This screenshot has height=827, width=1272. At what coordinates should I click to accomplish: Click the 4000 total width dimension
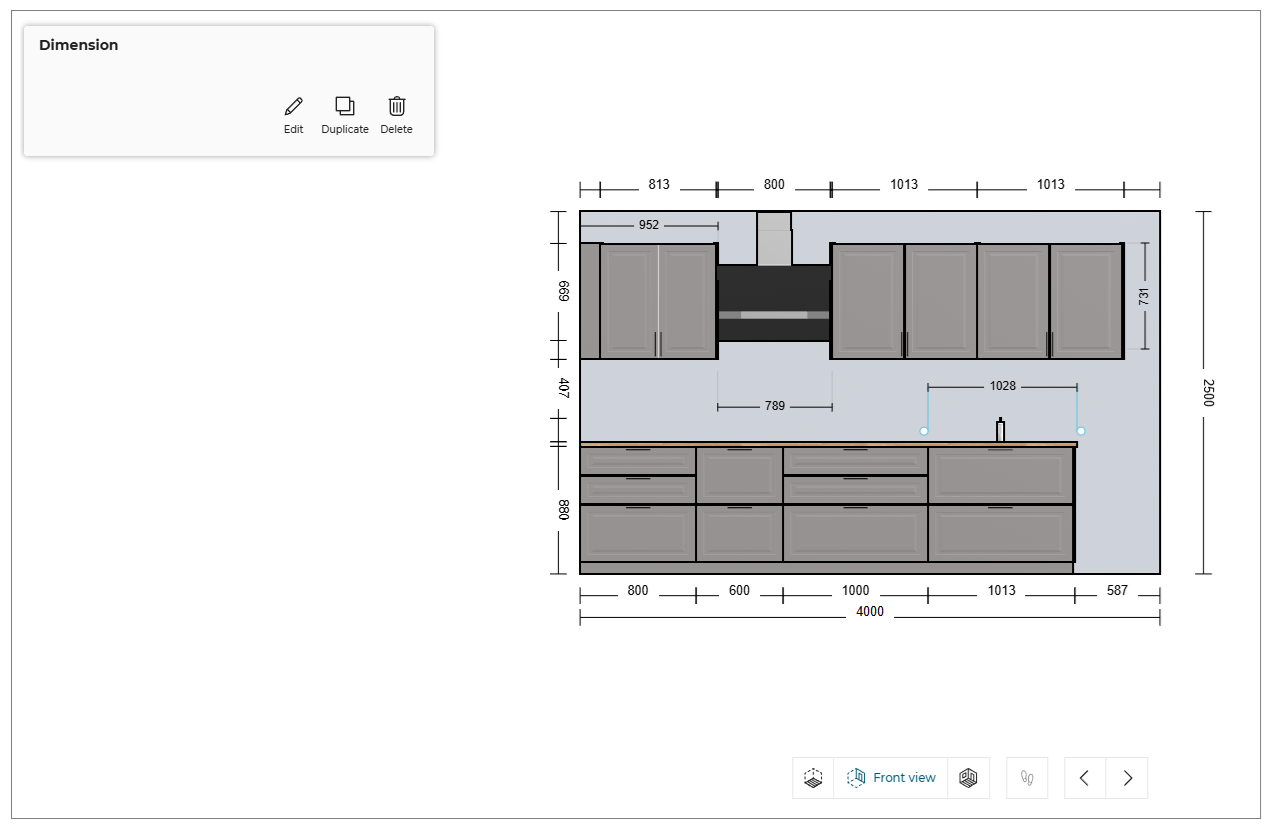[x=870, y=612]
